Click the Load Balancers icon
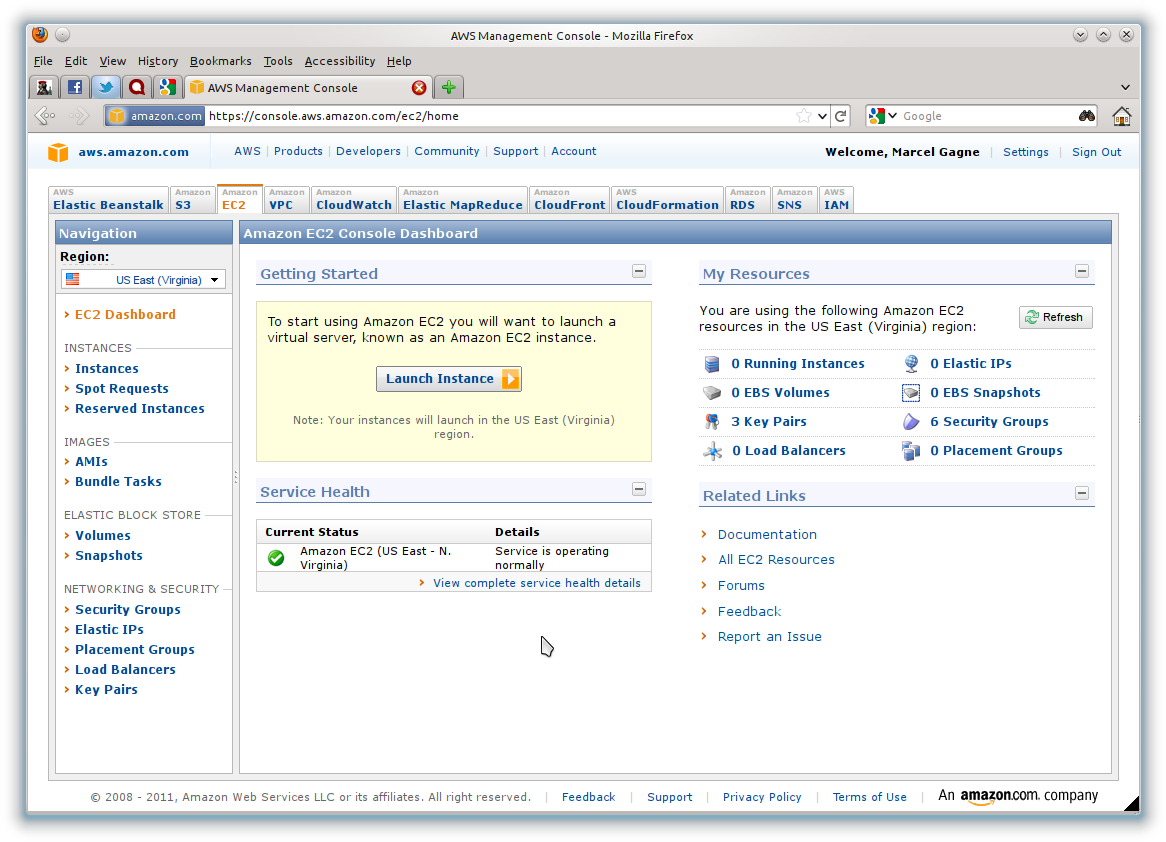This screenshot has width=1166, height=842. pyautogui.click(x=712, y=451)
